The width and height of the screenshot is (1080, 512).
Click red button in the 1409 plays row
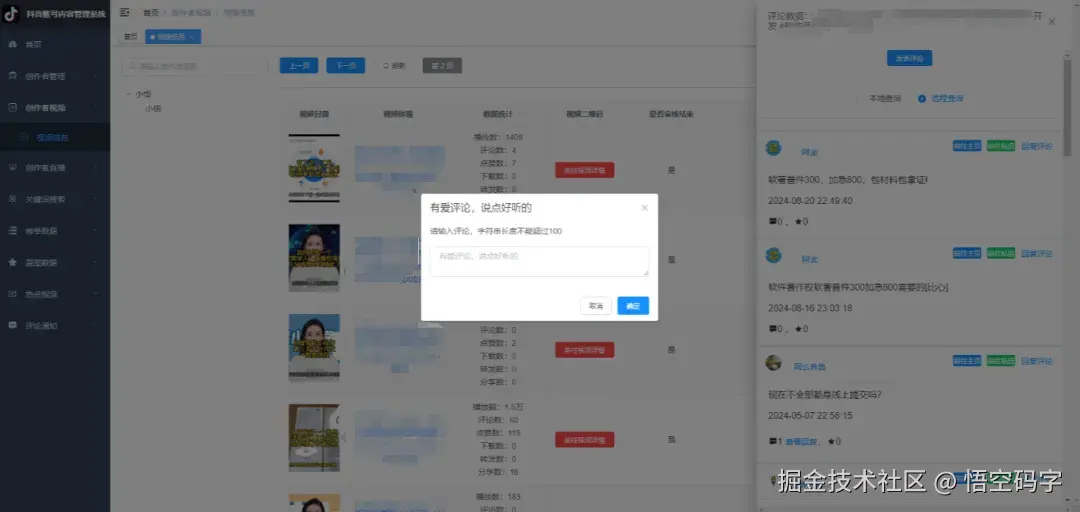[584, 170]
